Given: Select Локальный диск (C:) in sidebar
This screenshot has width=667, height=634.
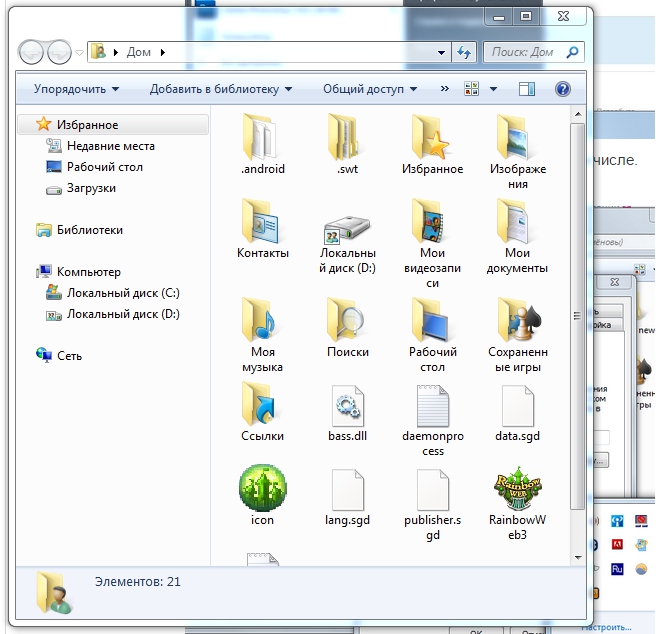Looking at the screenshot, I should 113,293.
